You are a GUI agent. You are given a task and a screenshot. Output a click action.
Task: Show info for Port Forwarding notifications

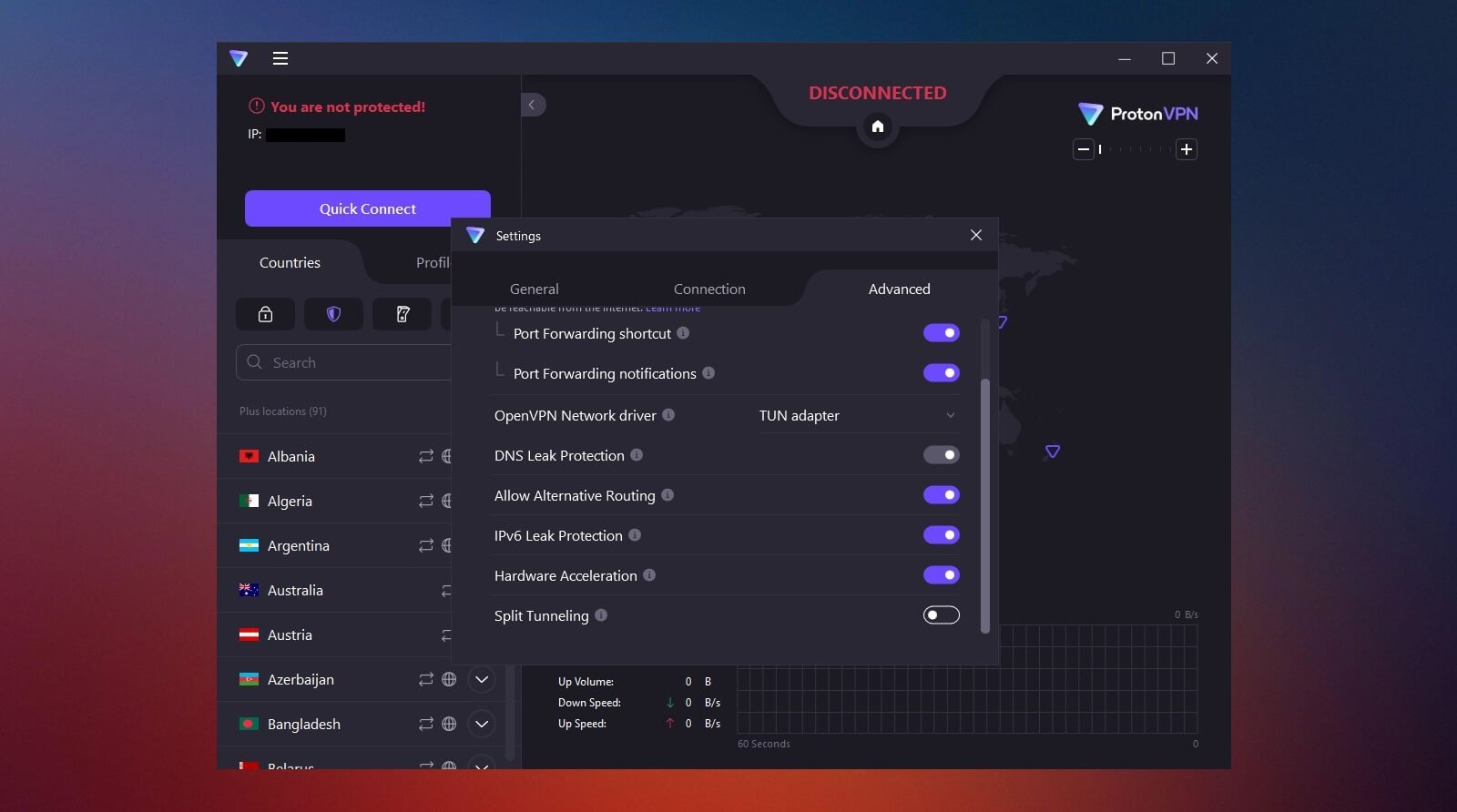[708, 373]
